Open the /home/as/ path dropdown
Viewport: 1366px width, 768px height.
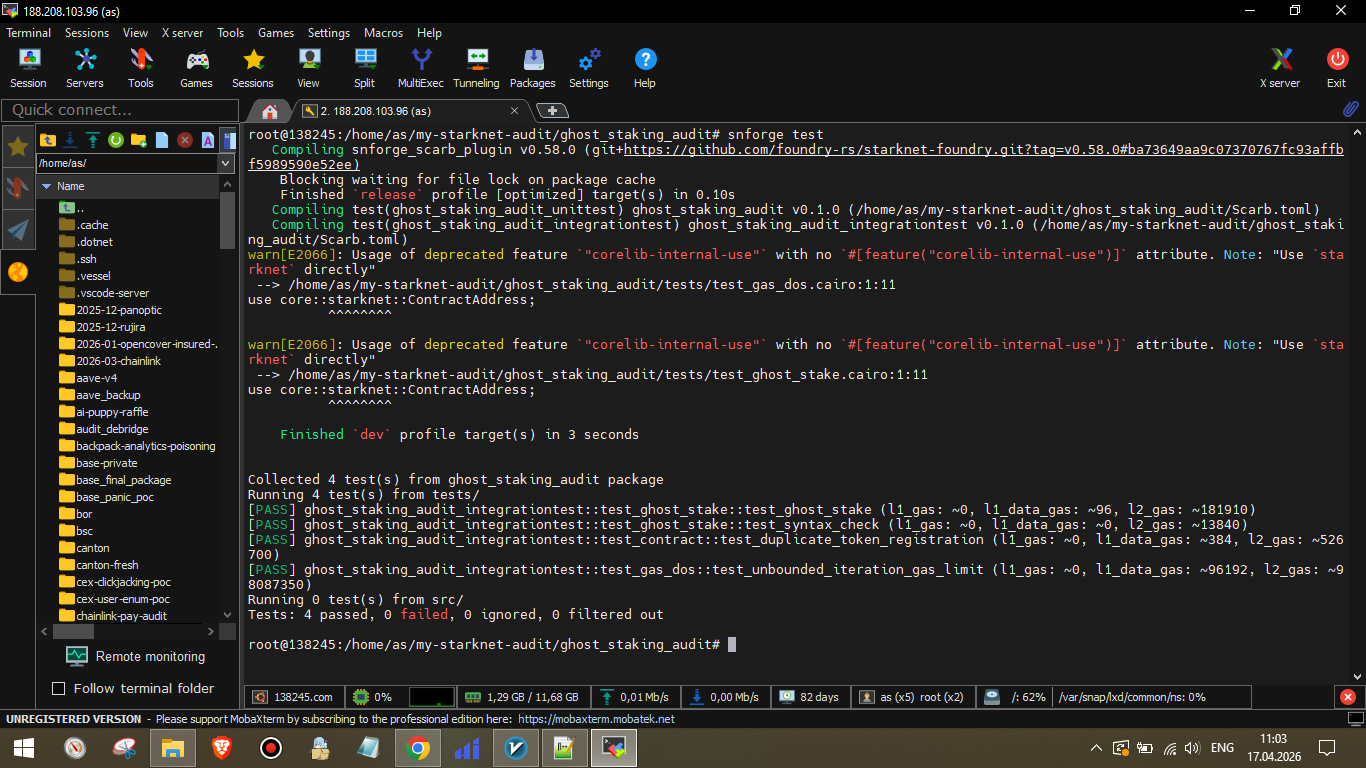(x=225, y=163)
